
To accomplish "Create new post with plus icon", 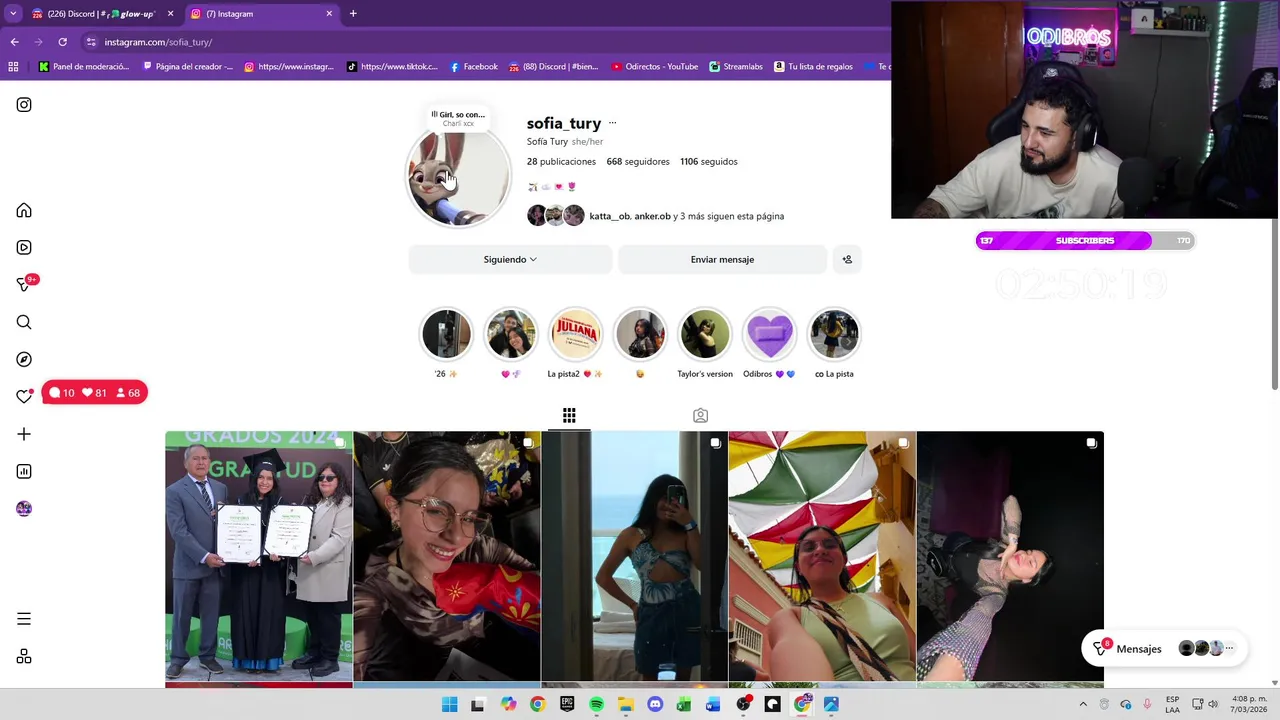I will click(24, 434).
